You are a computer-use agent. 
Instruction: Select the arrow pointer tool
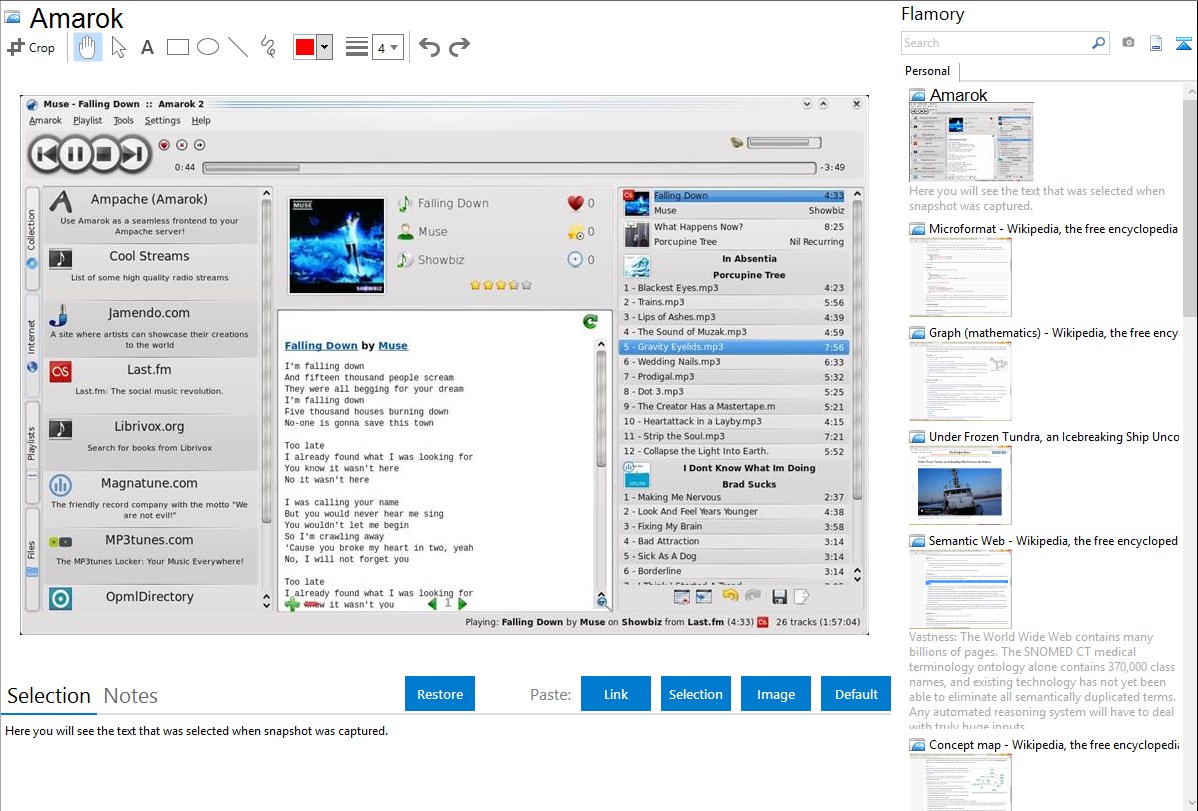(118, 47)
